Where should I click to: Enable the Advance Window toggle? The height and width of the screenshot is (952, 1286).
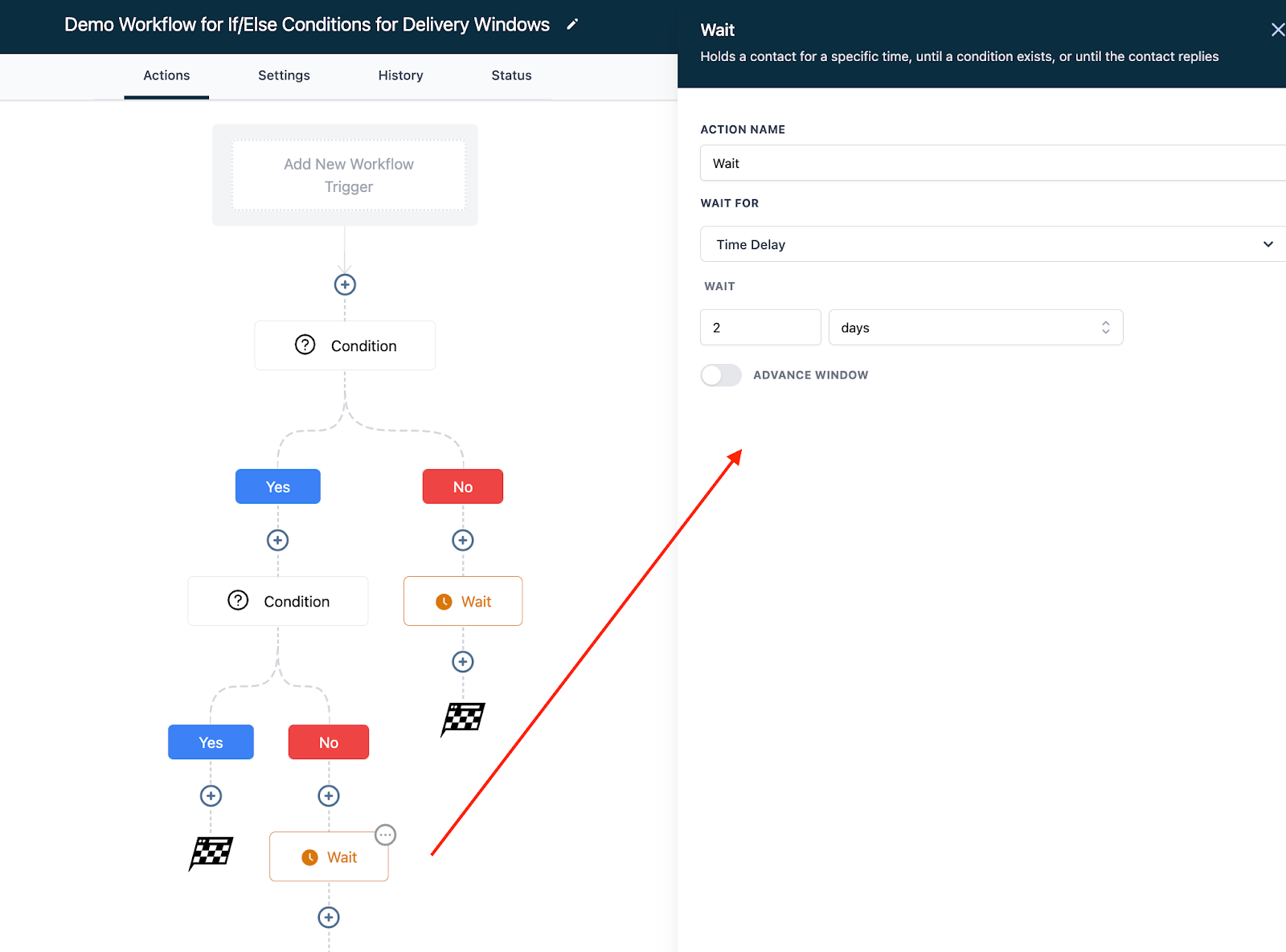721,375
